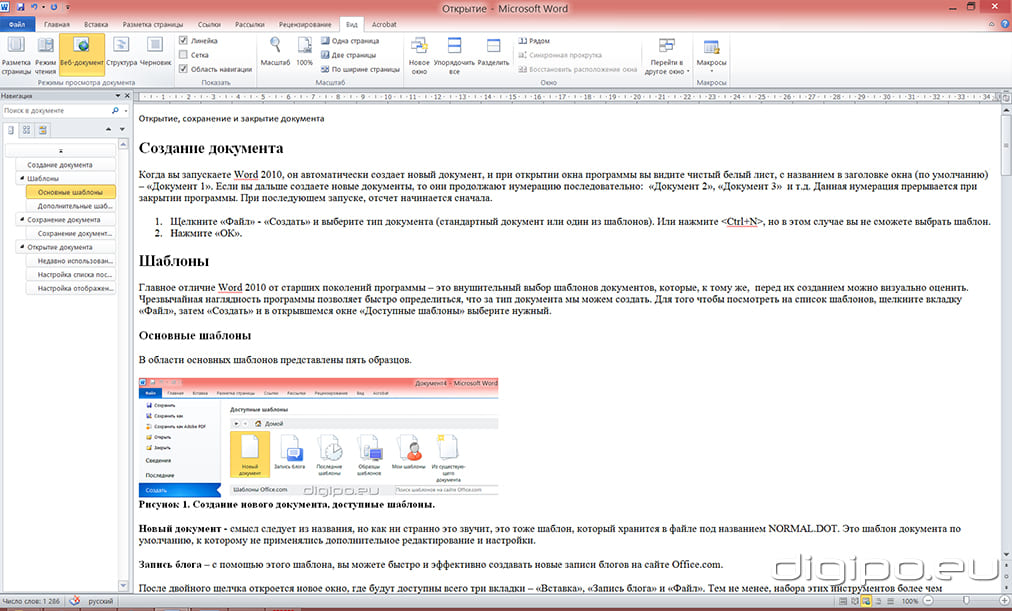Open the Файл menu tab
Viewport: 1012px width, 611px height.
pos(17,22)
